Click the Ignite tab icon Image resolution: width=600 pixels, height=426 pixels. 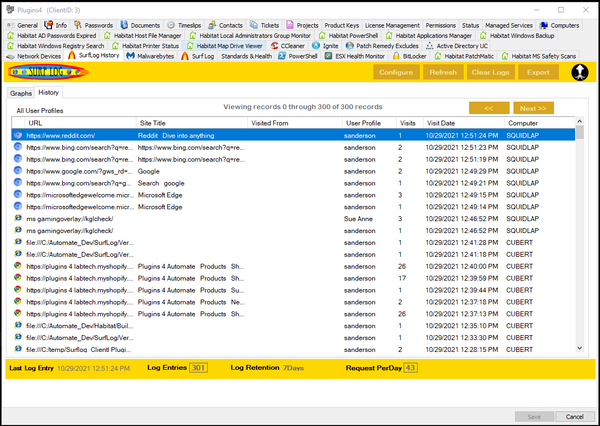[x=316, y=46]
